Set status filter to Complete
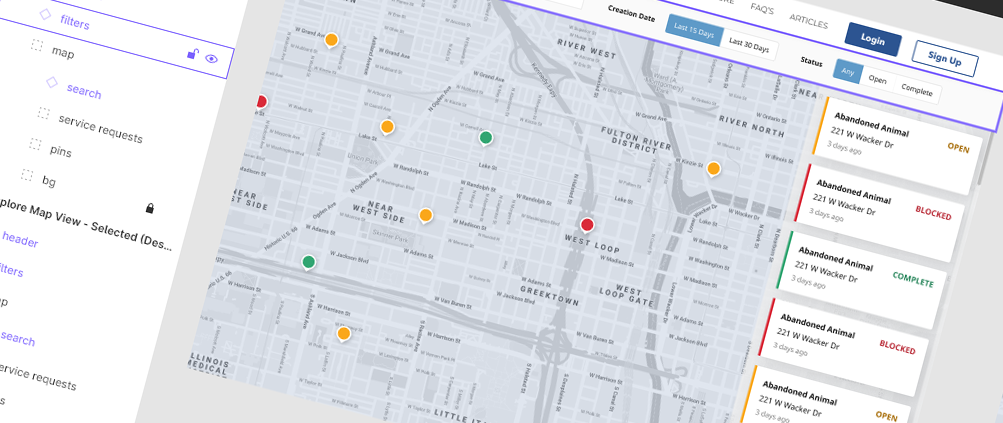The image size is (1003, 423). [x=917, y=91]
